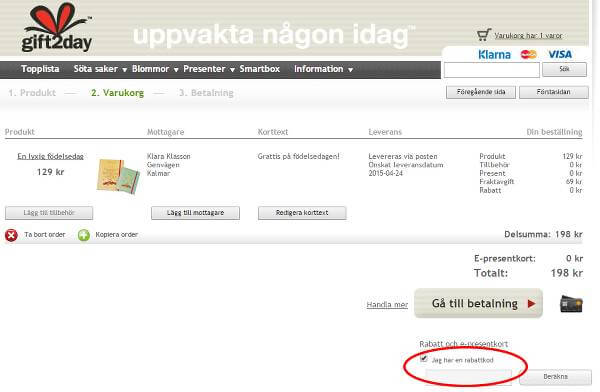Click the Redigera korttext button
600x392 pixels.
coord(302,213)
